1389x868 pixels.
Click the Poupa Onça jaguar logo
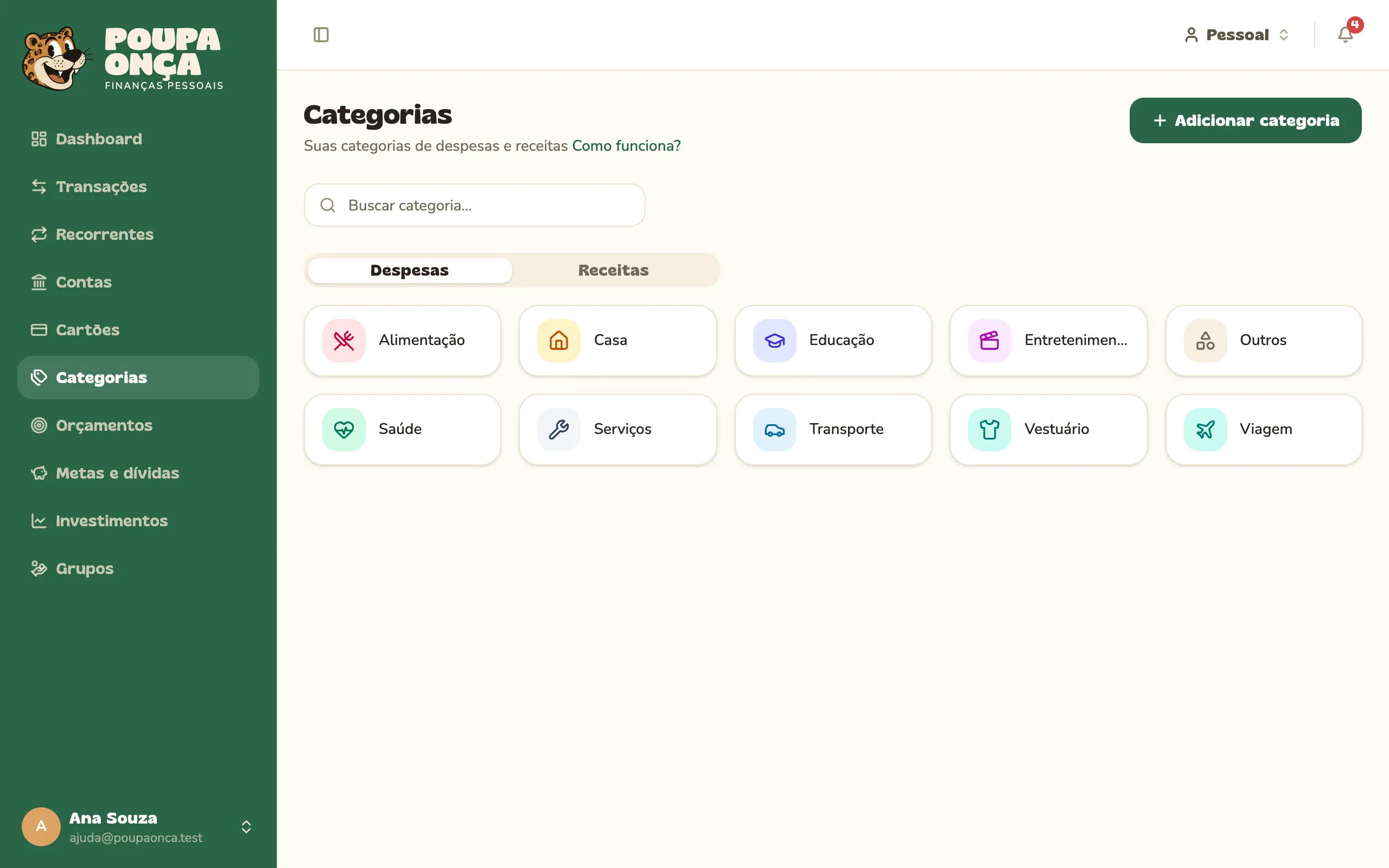click(x=58, y=59)
